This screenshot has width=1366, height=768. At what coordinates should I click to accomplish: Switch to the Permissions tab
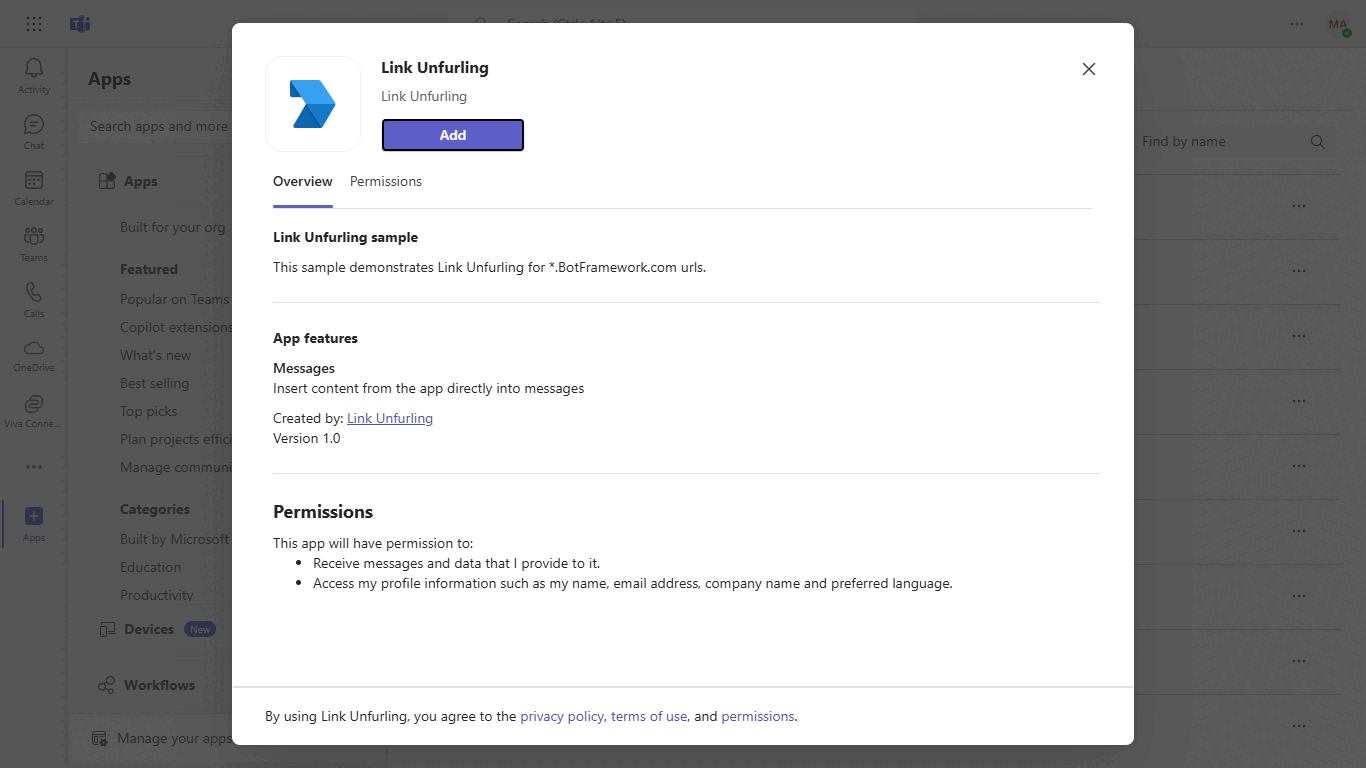385,181
